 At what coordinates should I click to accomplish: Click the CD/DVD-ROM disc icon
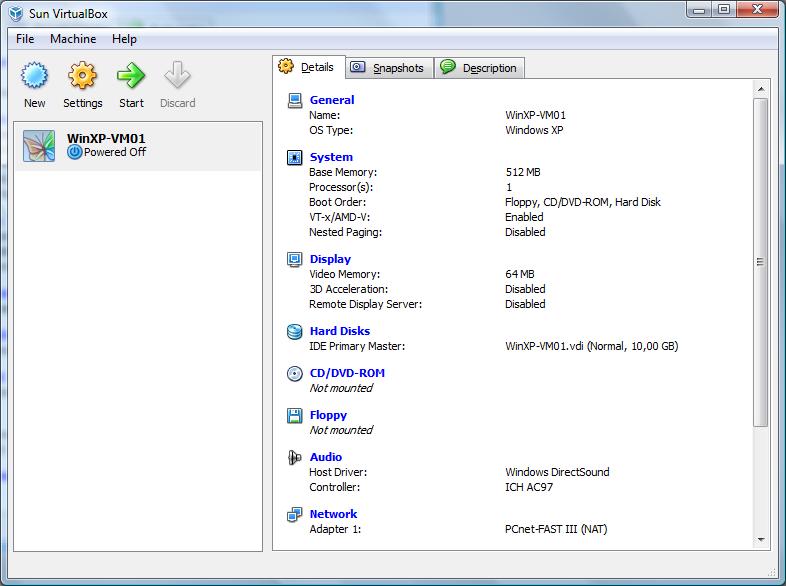(295, 373)
